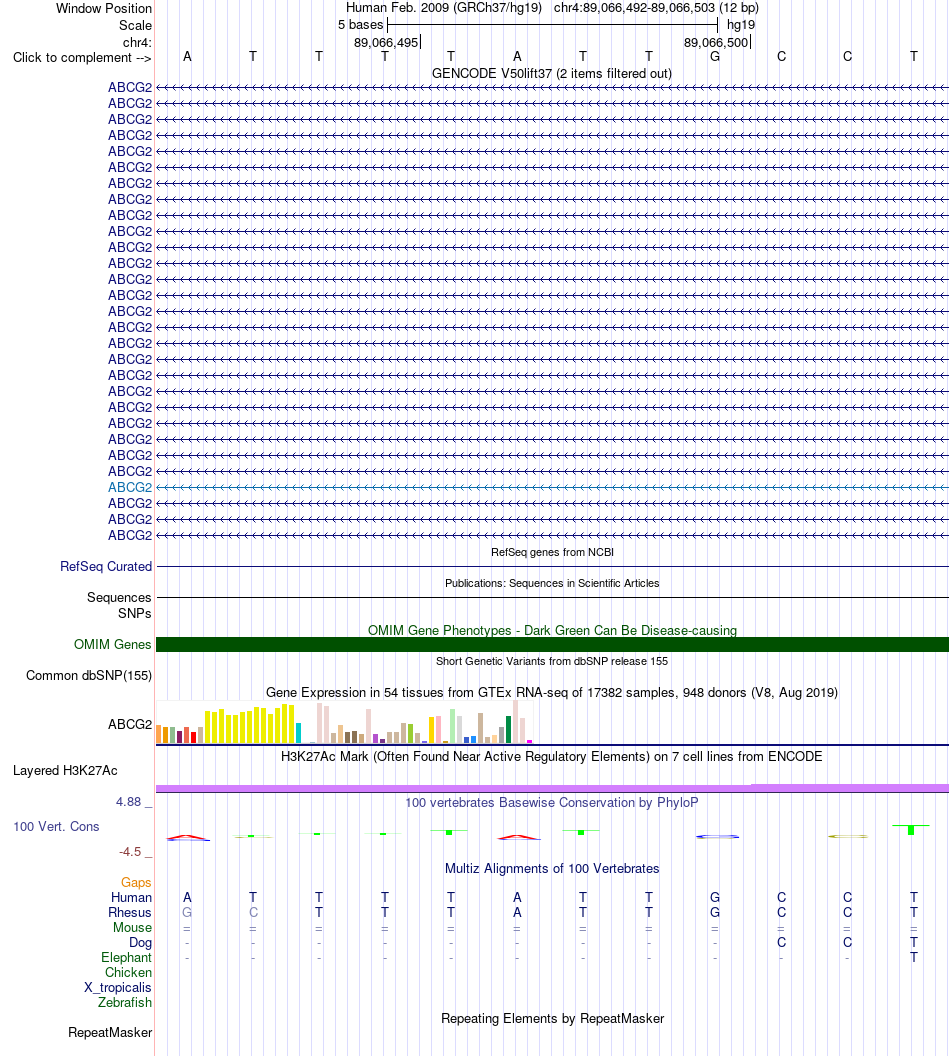Click the orange Gaps label
This screenshot has width=950, height=1056.
[x=136, y=882]
